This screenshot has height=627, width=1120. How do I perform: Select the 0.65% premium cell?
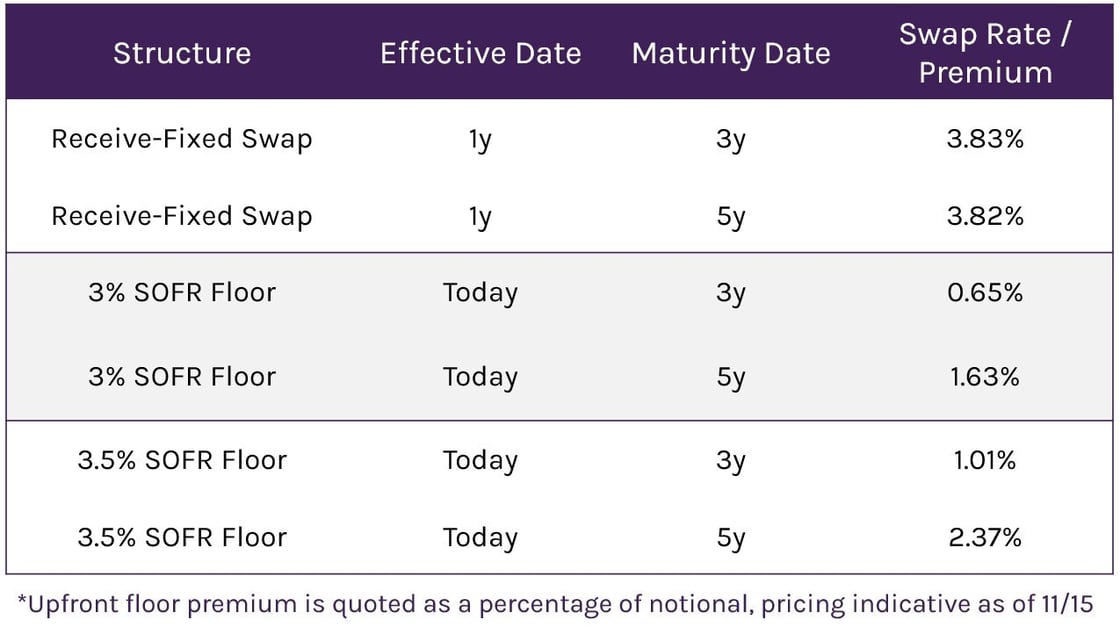coord(985,293)
